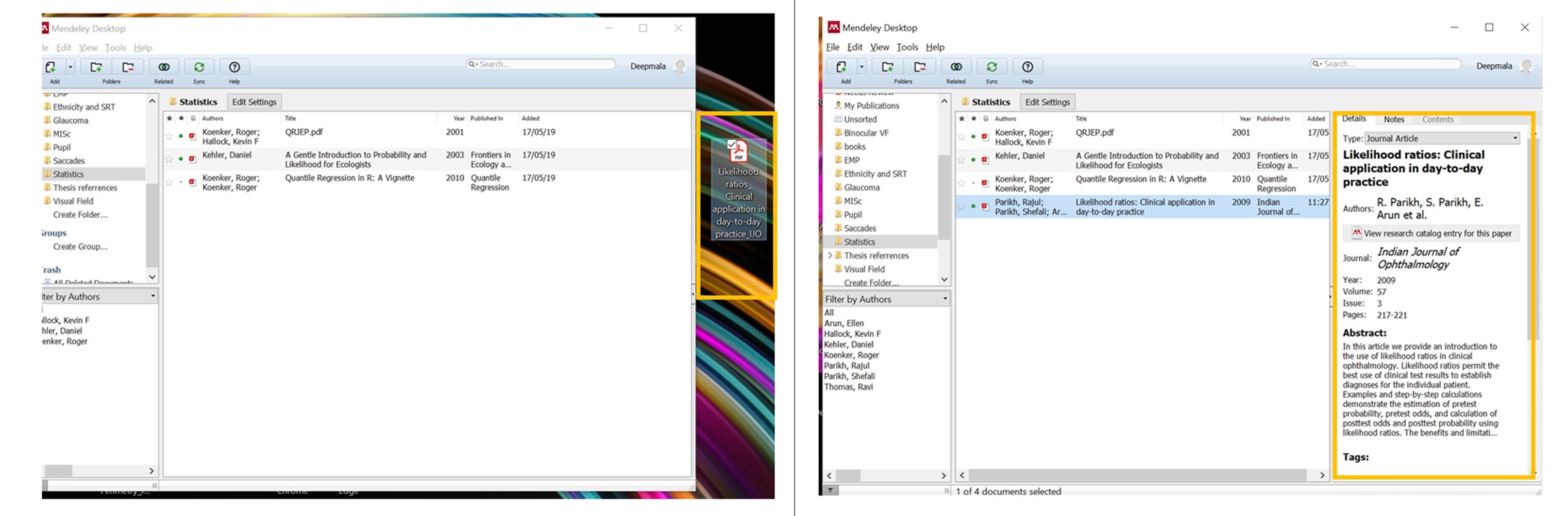Open the Type: Journal Article dropdown
Viewport: 1568px width, 516px height.
click(1441, 138)
